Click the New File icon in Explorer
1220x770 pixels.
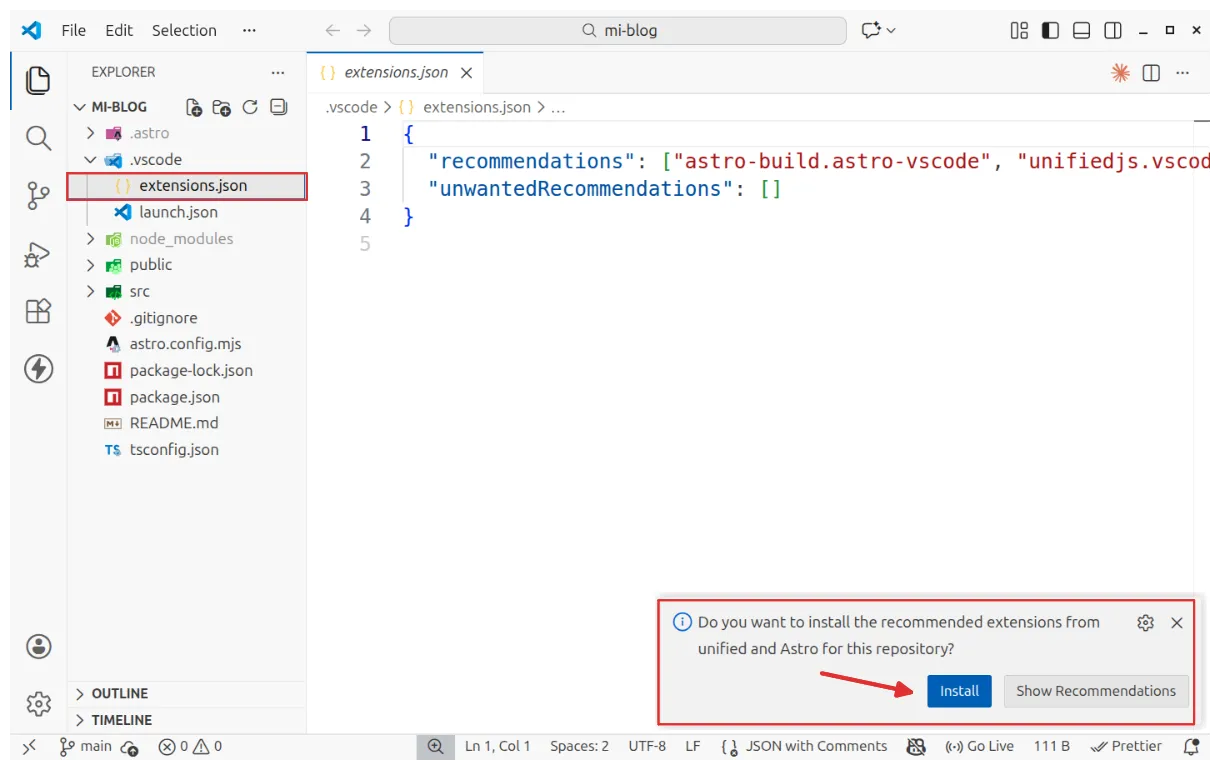click(194, 107)
